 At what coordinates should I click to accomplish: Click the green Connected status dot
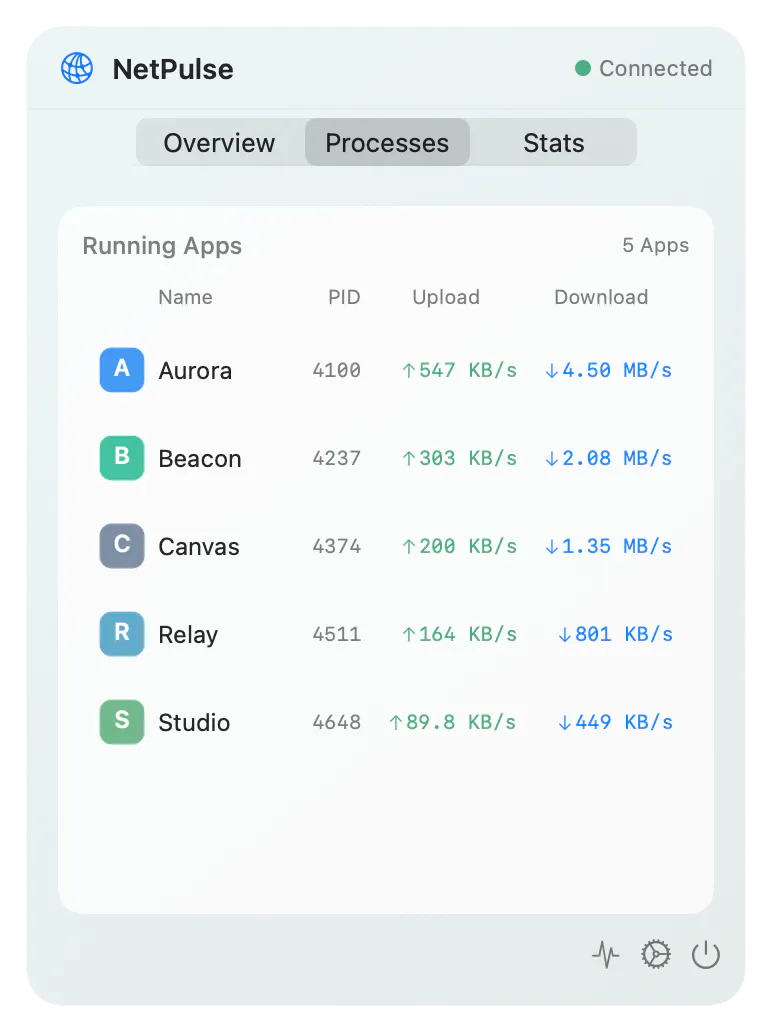[582, 68]
